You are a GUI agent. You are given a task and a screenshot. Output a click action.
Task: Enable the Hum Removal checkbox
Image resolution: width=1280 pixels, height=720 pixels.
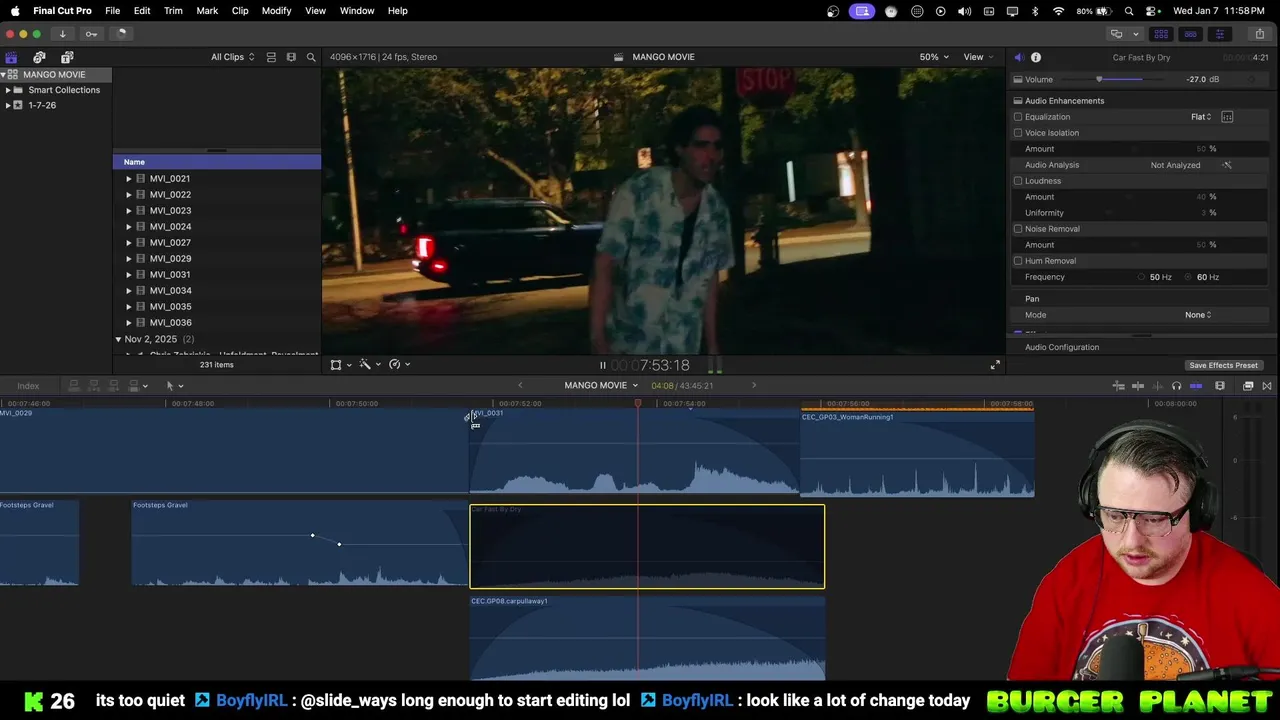[1018, 261]
